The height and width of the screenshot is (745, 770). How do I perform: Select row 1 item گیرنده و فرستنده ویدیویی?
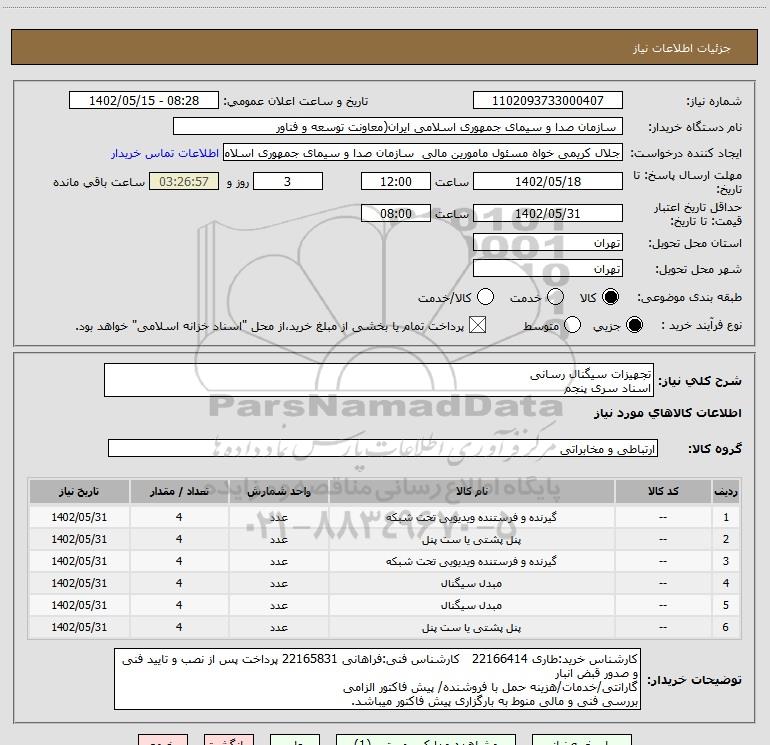(471, 518)
